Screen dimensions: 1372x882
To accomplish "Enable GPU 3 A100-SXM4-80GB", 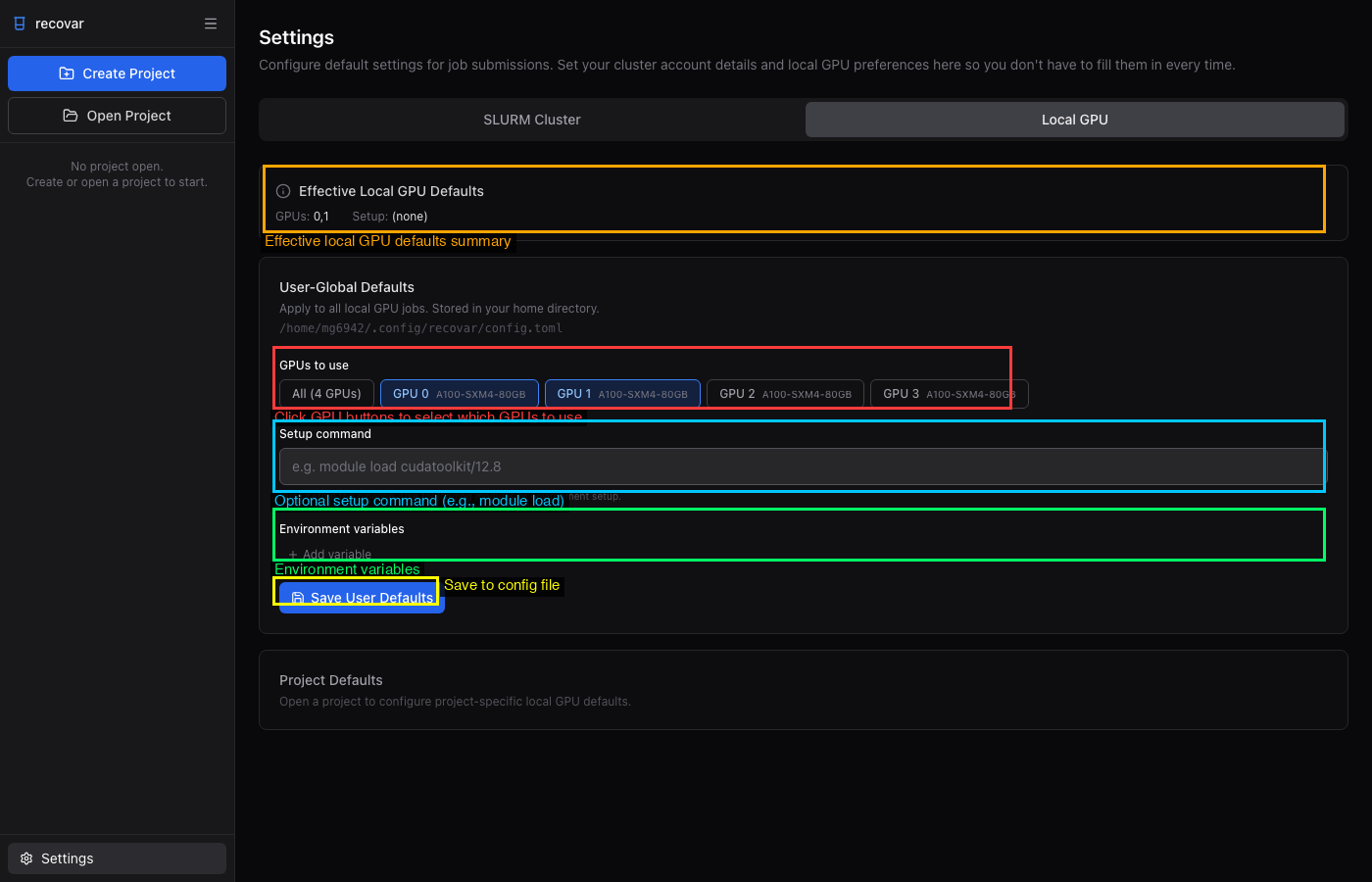I will pos(950,394).
